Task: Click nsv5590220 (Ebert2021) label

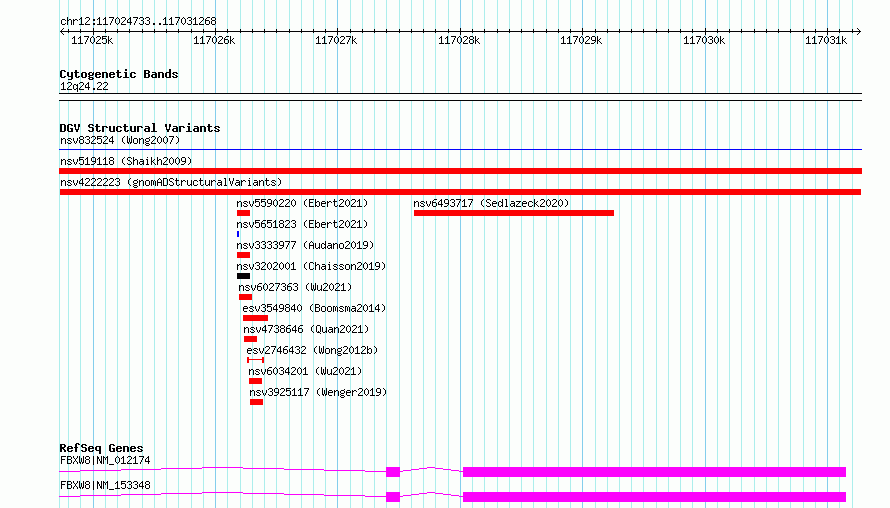Action: click(x=302, y=203)
